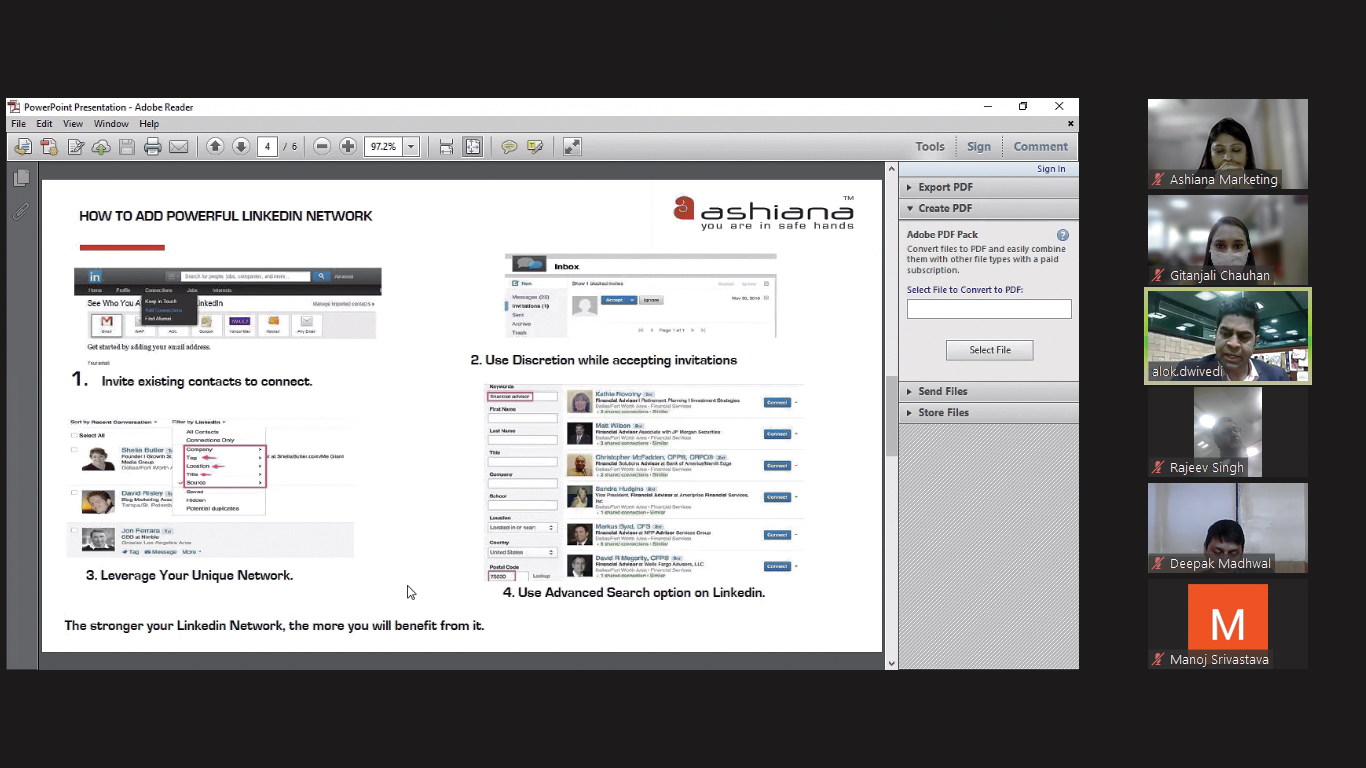
Task: Switch to the Sign pane
Action: 979,147
